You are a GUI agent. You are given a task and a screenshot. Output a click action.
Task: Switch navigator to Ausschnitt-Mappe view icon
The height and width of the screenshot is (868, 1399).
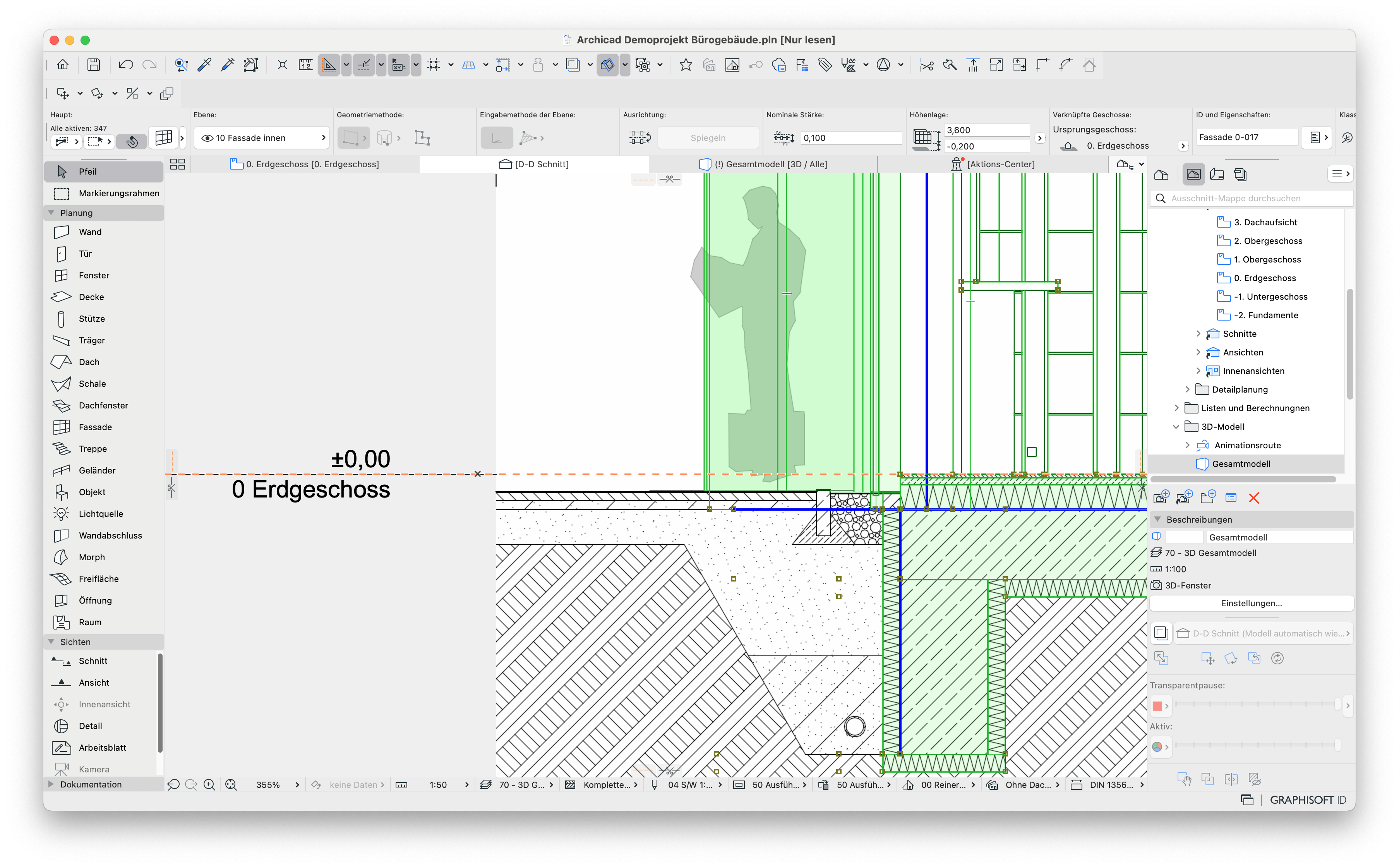point(1193,175)
